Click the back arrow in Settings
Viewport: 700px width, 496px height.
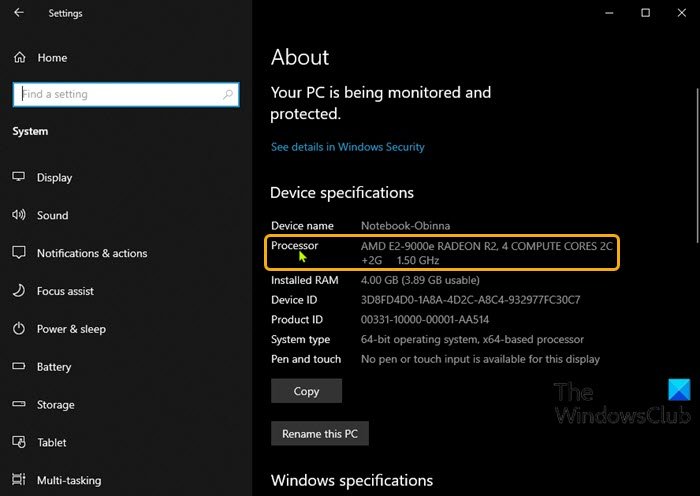pyautogui.click(x=20, y=13)
